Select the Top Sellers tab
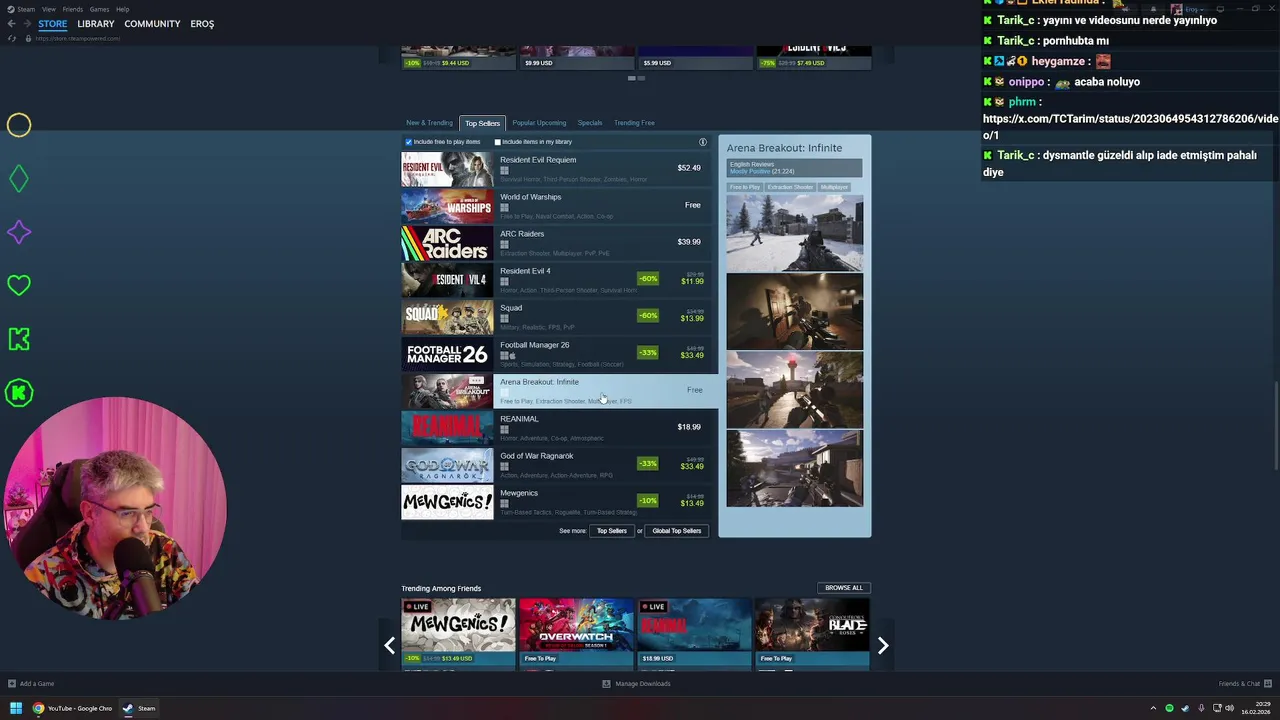 click(x=482, y=123)
